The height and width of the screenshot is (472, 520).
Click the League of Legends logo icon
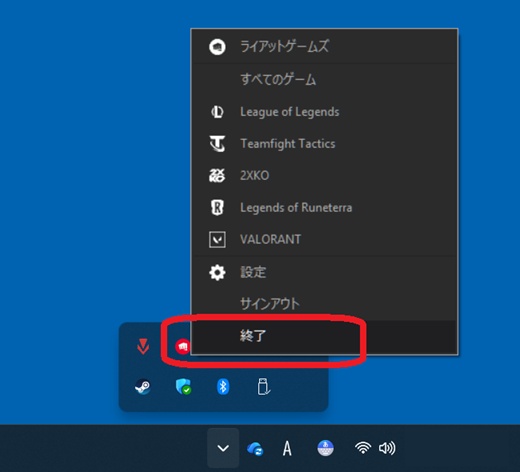coord(217,112)
